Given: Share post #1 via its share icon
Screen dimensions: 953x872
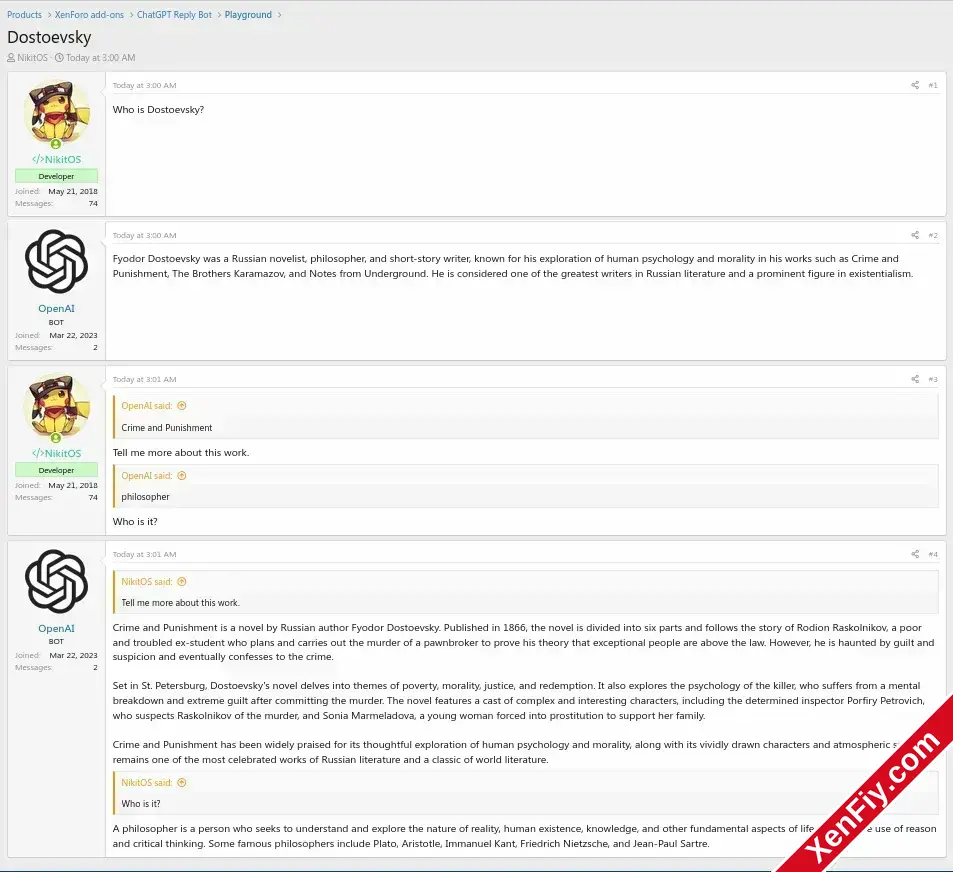Looking at the screenshot, I should point(915,85).
